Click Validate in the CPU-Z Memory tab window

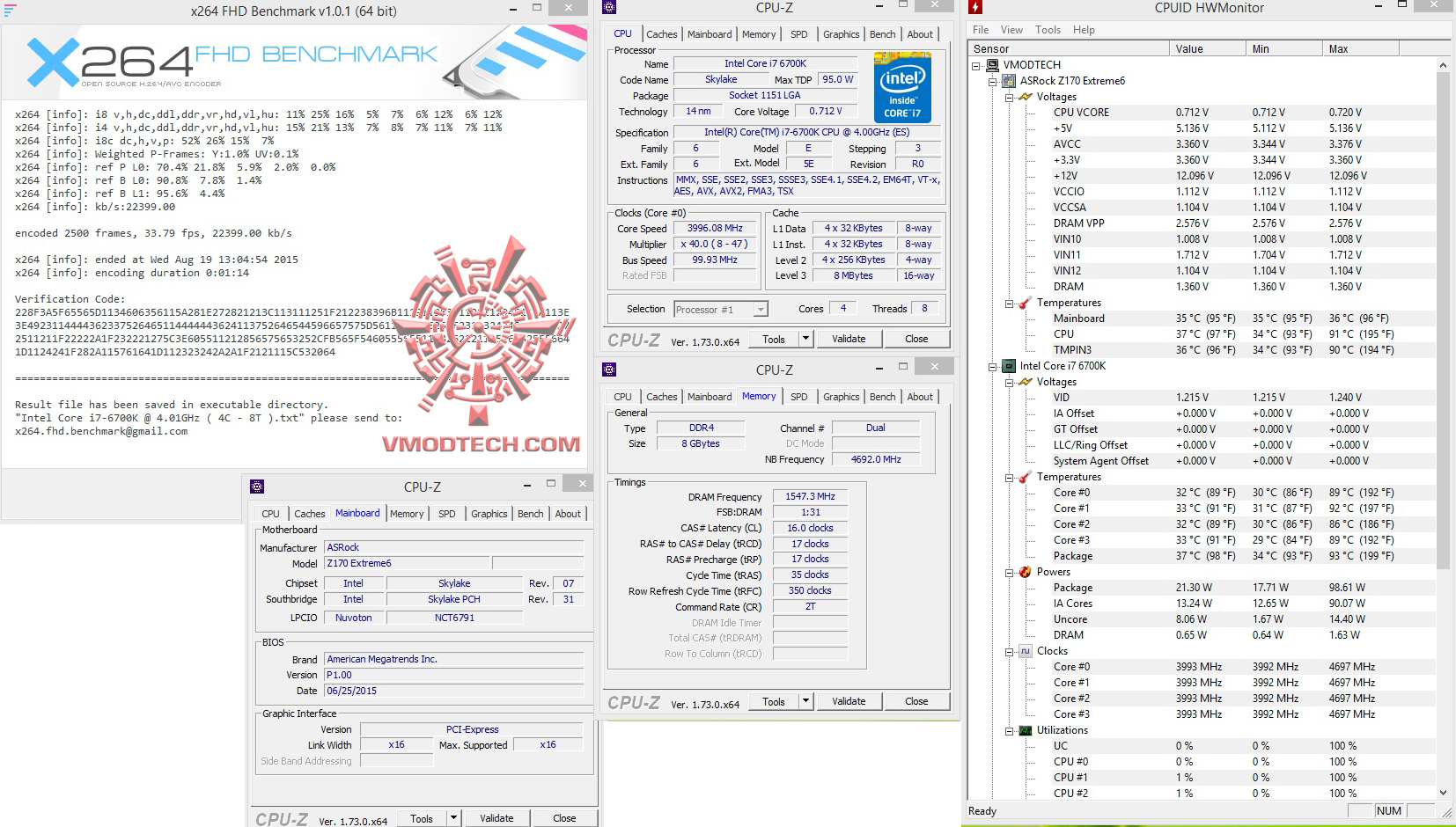(849, 701)
